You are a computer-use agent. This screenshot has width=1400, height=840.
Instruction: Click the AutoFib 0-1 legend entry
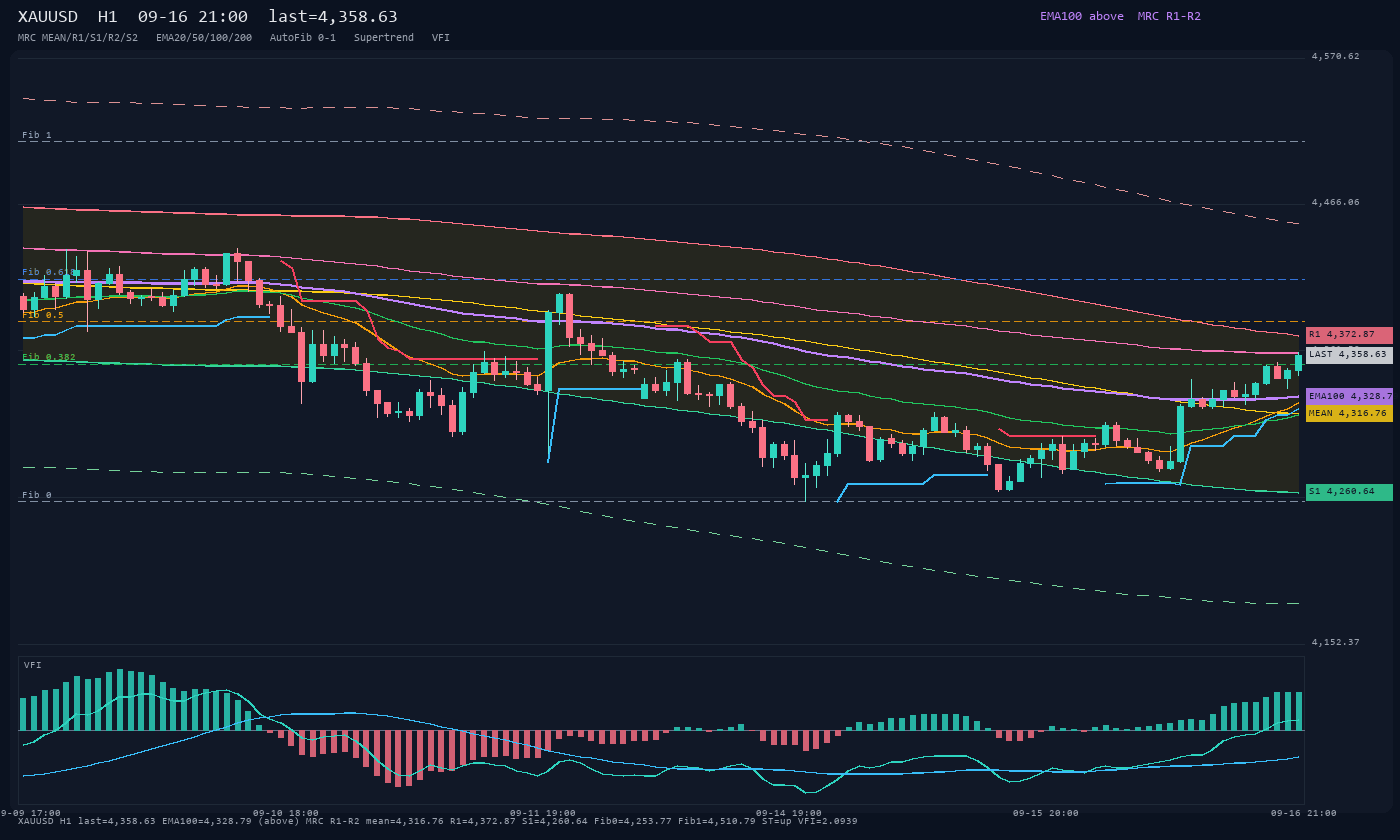(x=303, y=38)
